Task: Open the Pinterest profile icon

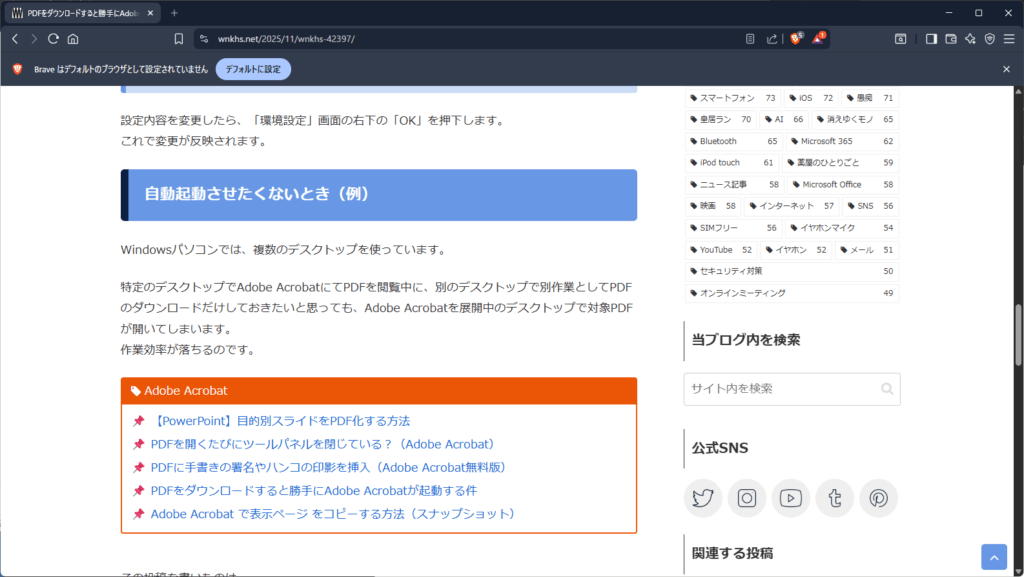Action: click(879, 498)
